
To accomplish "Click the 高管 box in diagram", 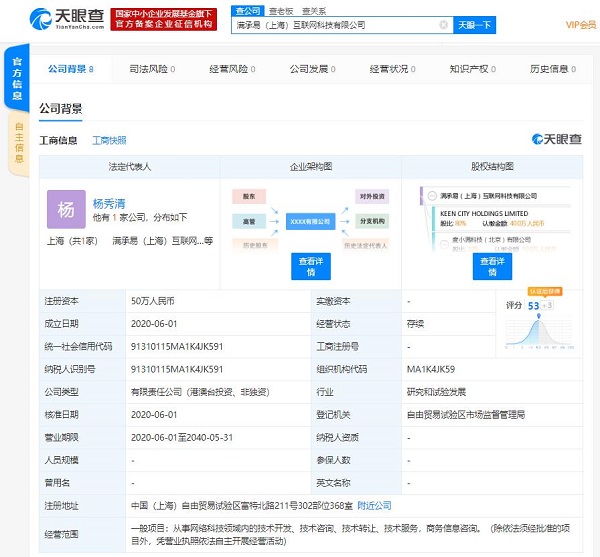I will coord(249,221).
